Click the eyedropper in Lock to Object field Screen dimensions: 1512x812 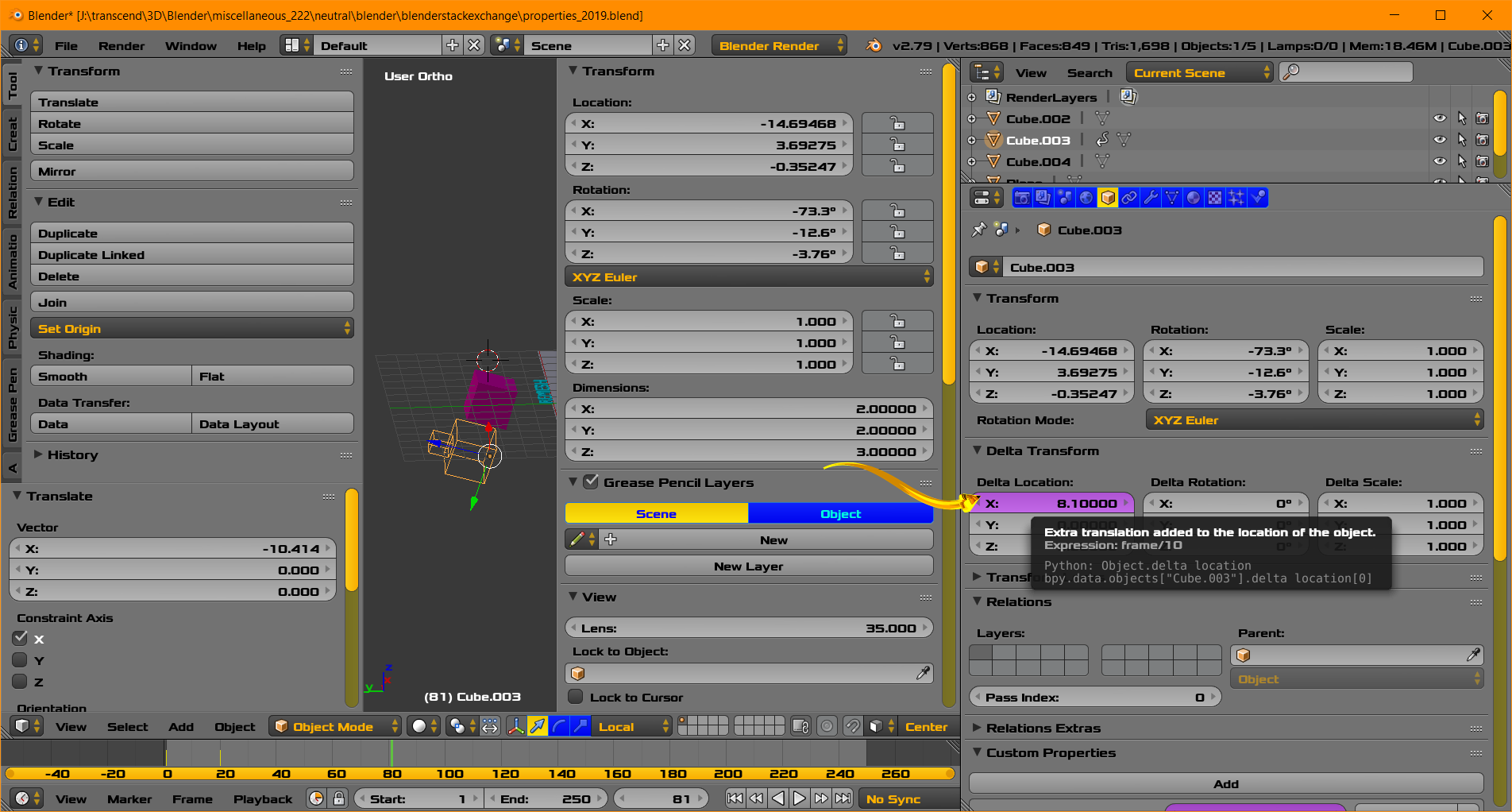(x=923, y=673)
